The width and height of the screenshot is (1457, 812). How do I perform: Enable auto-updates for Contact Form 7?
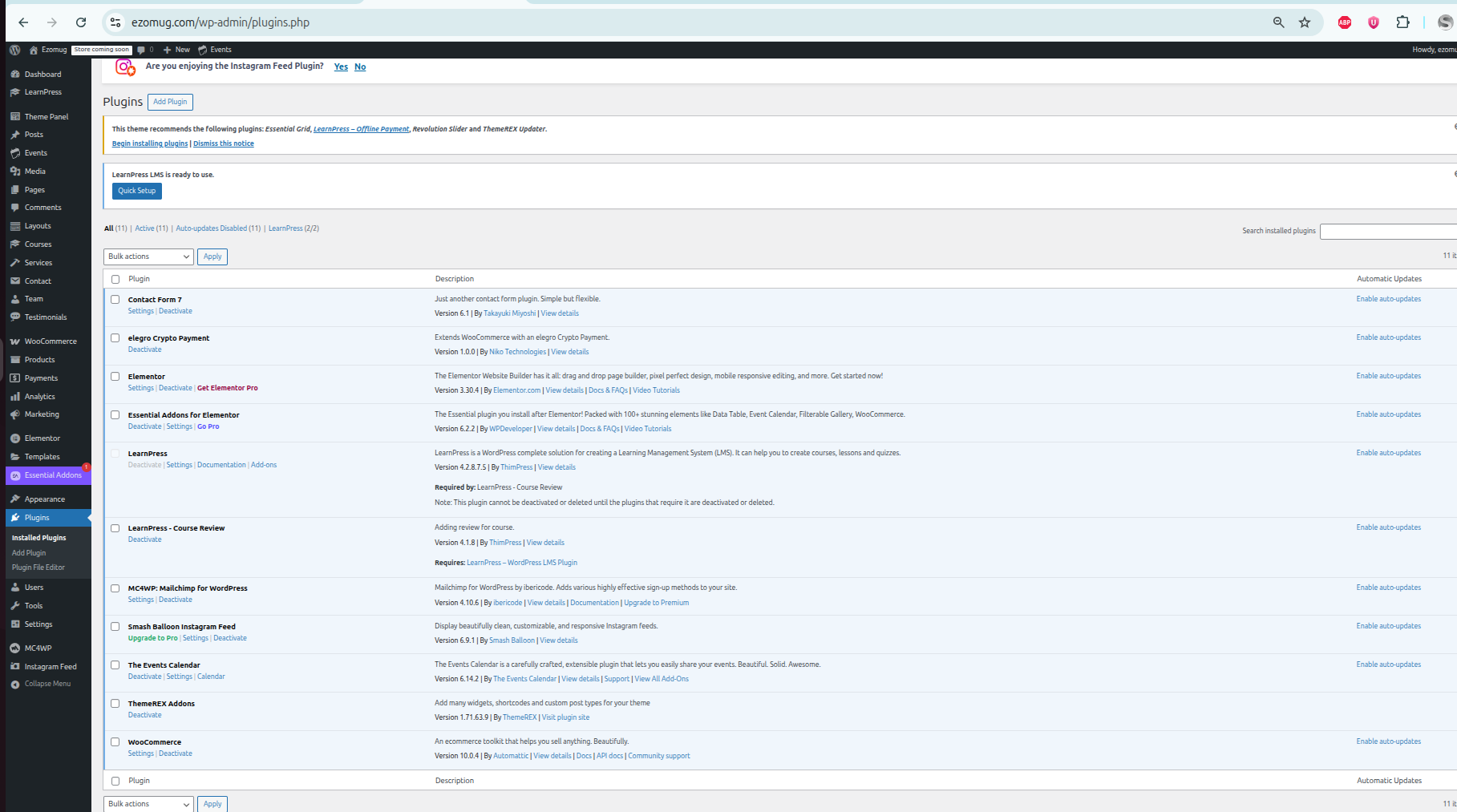tap(1389, 299)
